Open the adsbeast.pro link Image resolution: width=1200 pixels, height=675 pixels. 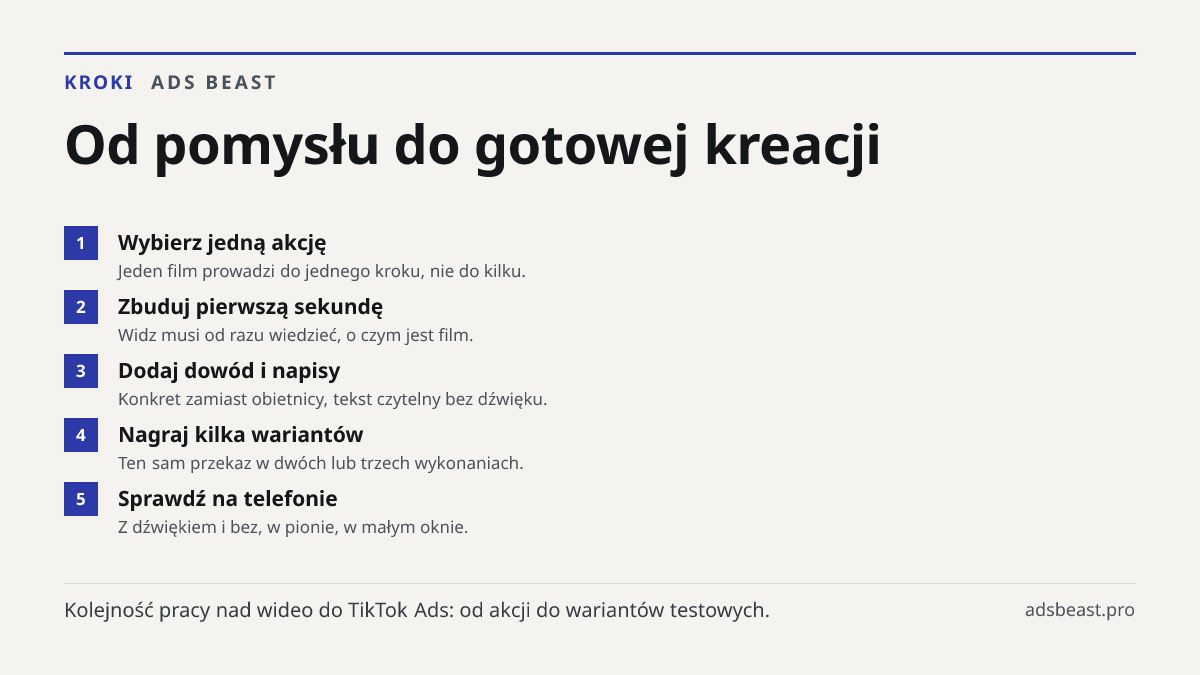coord(1080,610)
